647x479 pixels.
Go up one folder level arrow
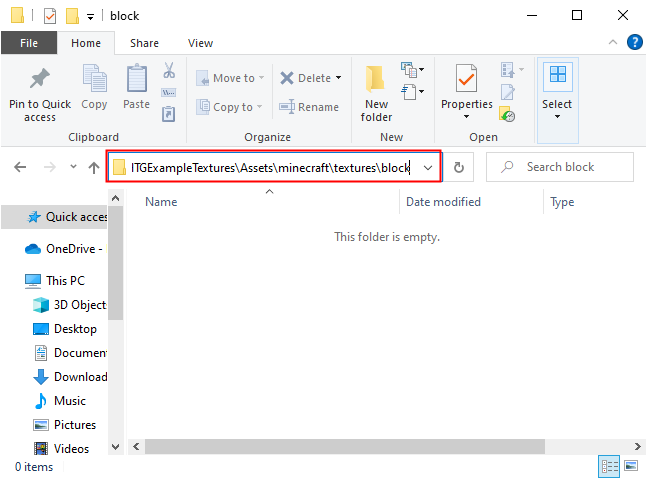click(94, 168)
